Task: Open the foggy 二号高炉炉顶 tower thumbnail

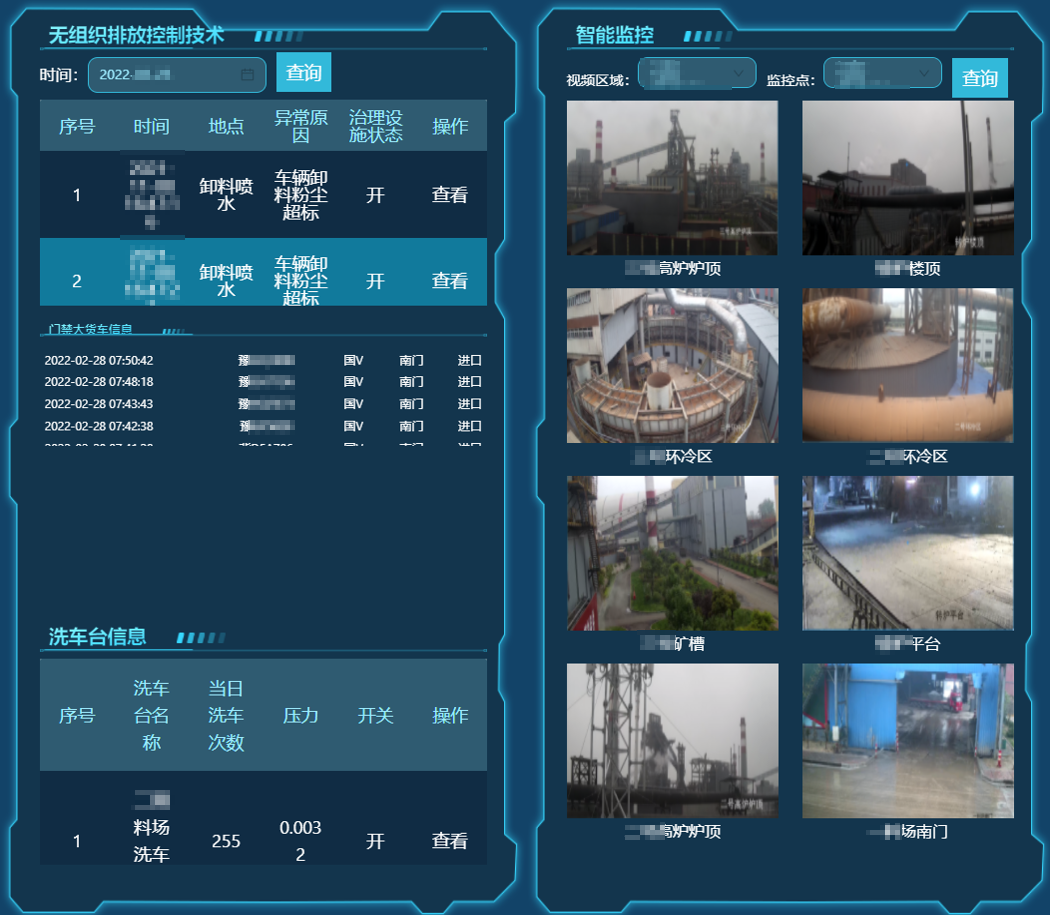Action: click(672, 741)
